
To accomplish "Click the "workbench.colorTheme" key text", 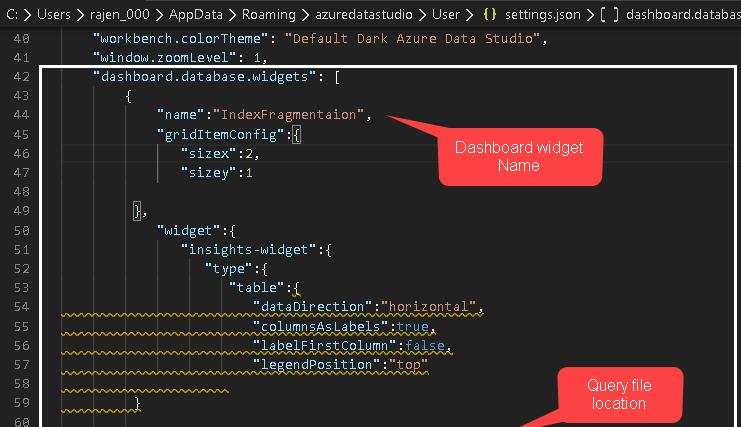I will [x=181, y=38].
